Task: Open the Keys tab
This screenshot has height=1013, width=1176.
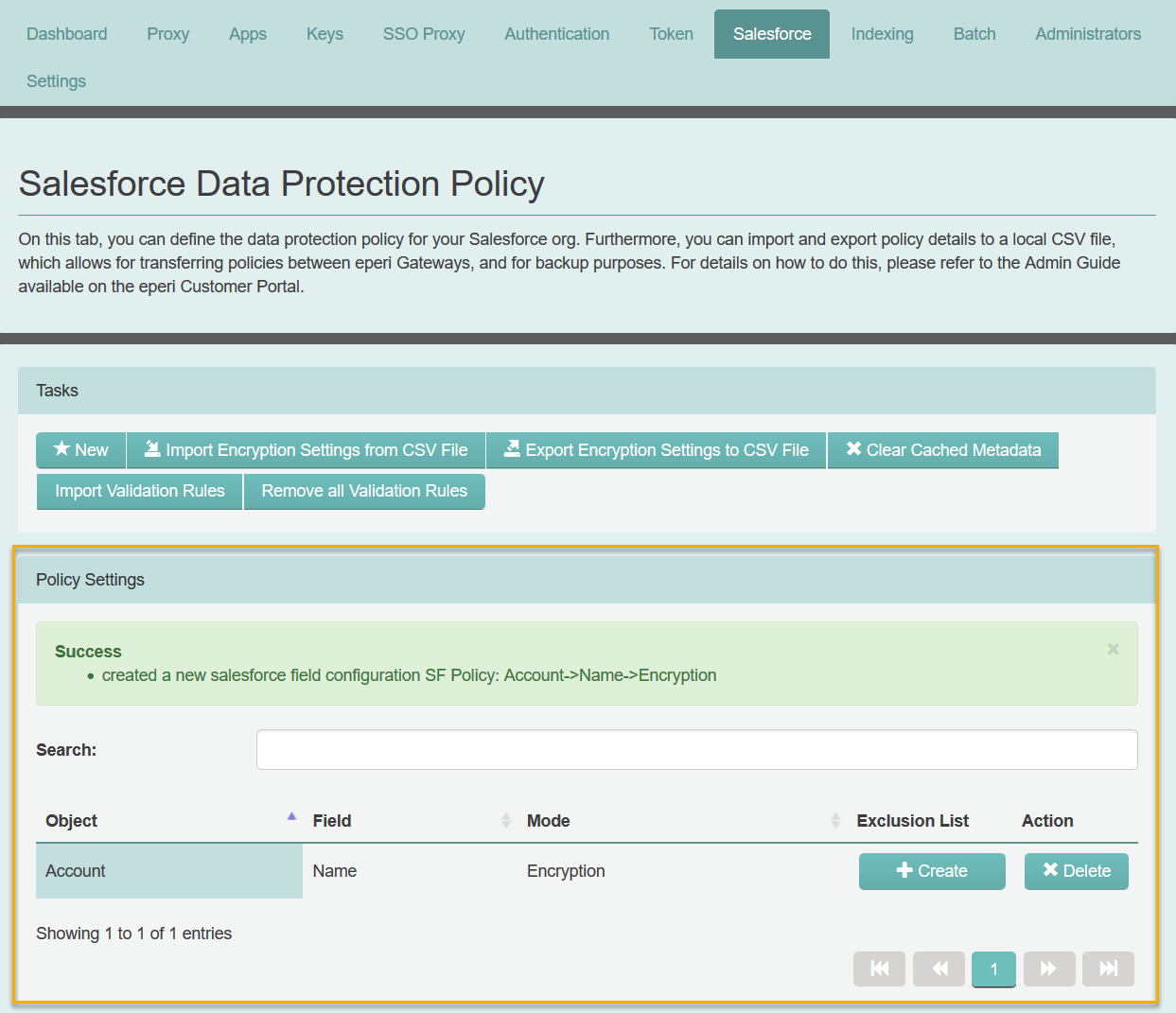Action: coord(325,34)
